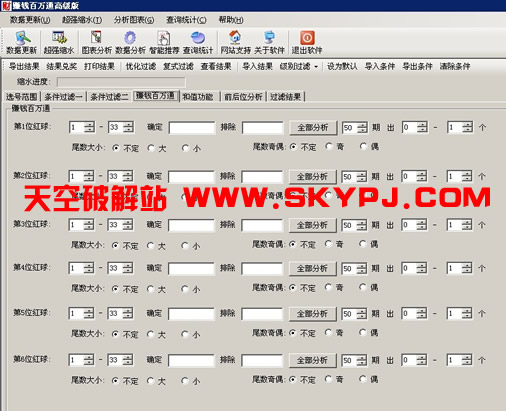Adjust the 第4位红球 50 期 spinner
The image size is (506, 411).
click(361, 268)
